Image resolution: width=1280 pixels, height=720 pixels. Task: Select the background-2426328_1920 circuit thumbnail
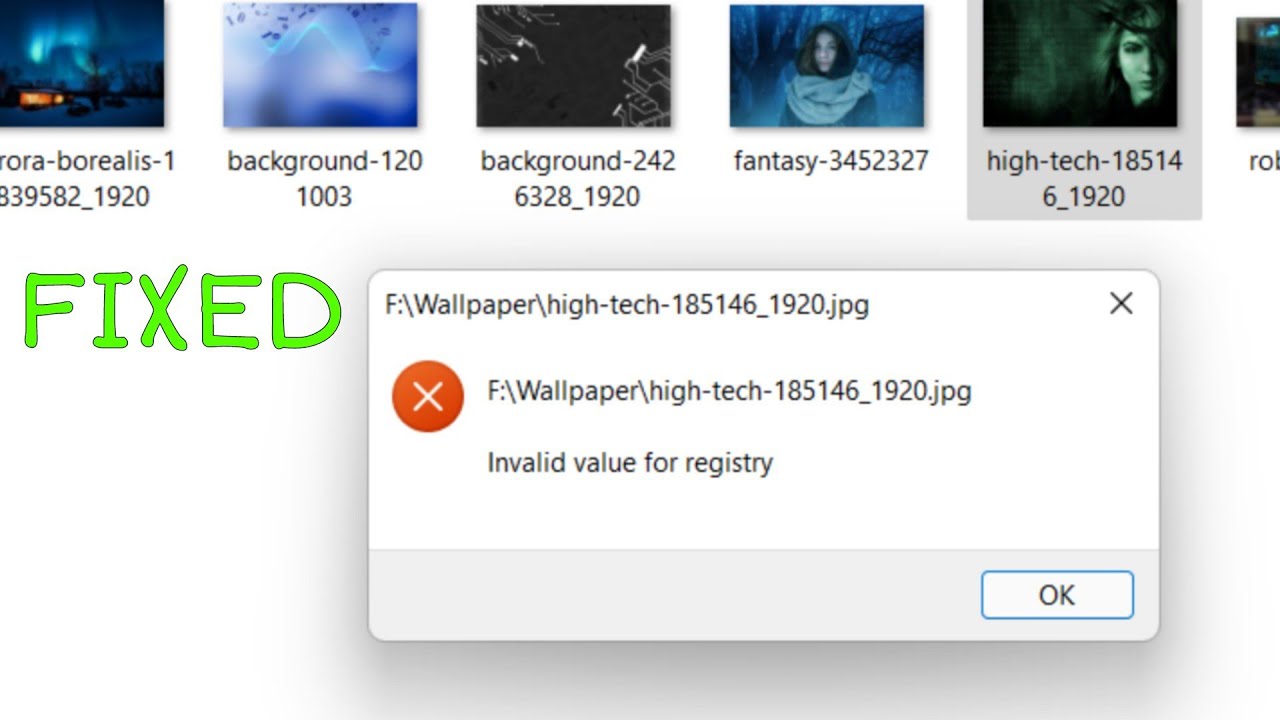573,65
